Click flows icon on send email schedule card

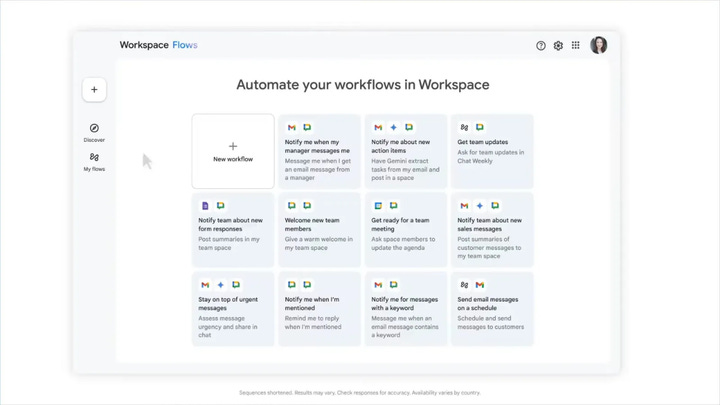(x=464, y=285)
